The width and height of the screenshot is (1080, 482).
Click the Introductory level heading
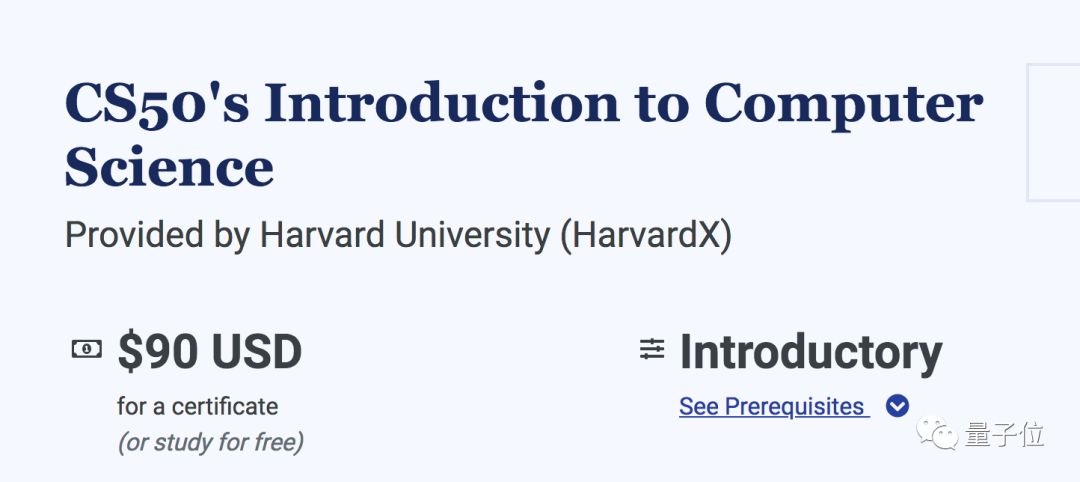[x=811, y=352]
